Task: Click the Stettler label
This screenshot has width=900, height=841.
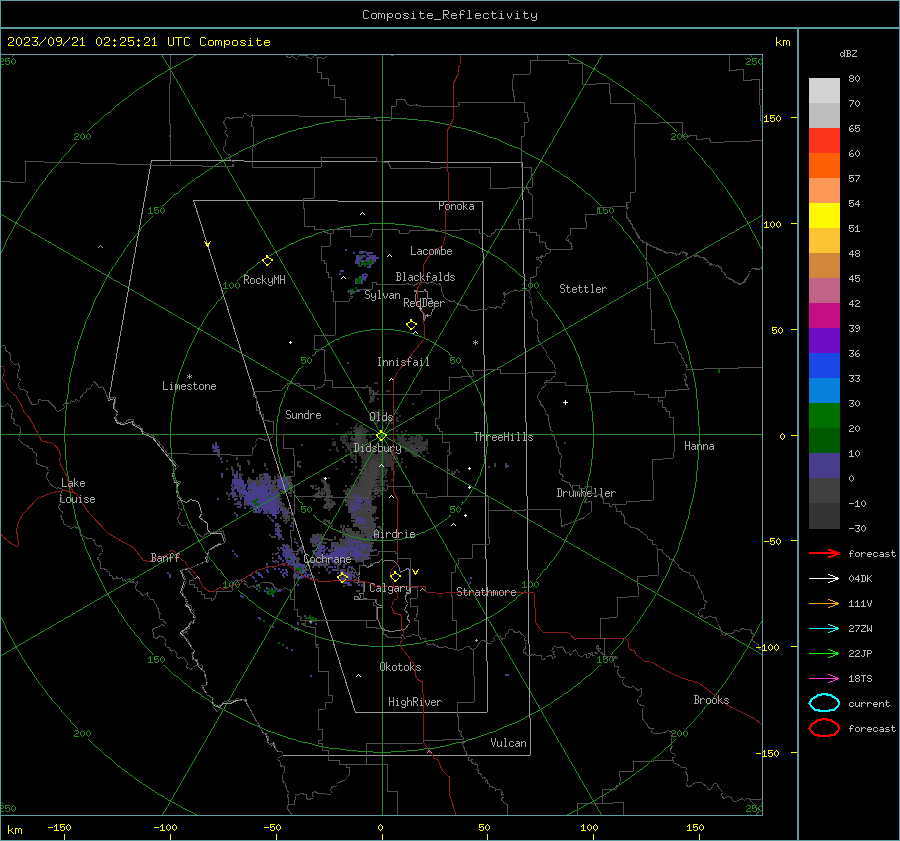Action: pos(583,289)
